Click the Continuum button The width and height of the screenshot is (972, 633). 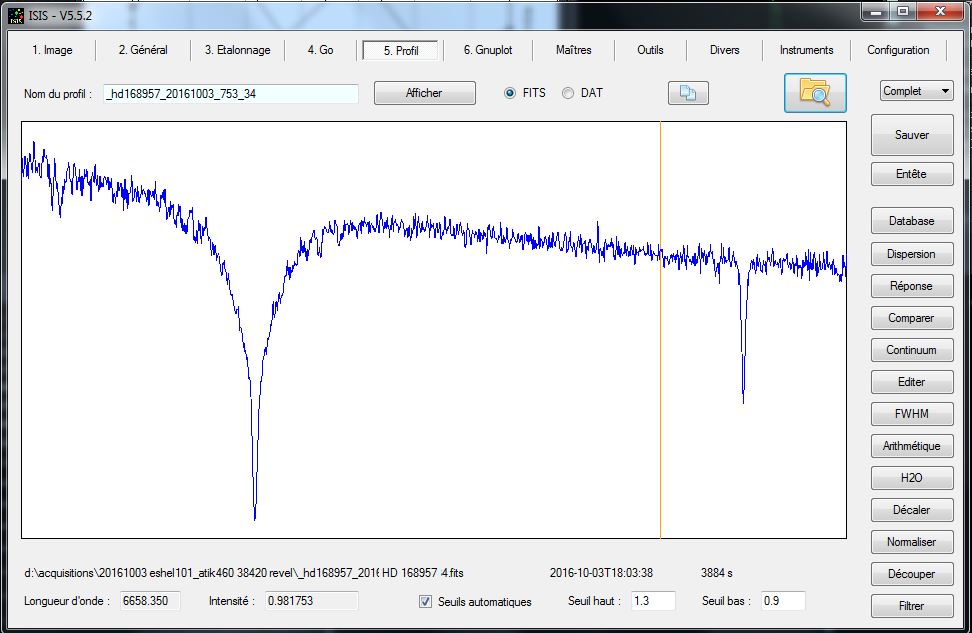click(x=911, y=350)
